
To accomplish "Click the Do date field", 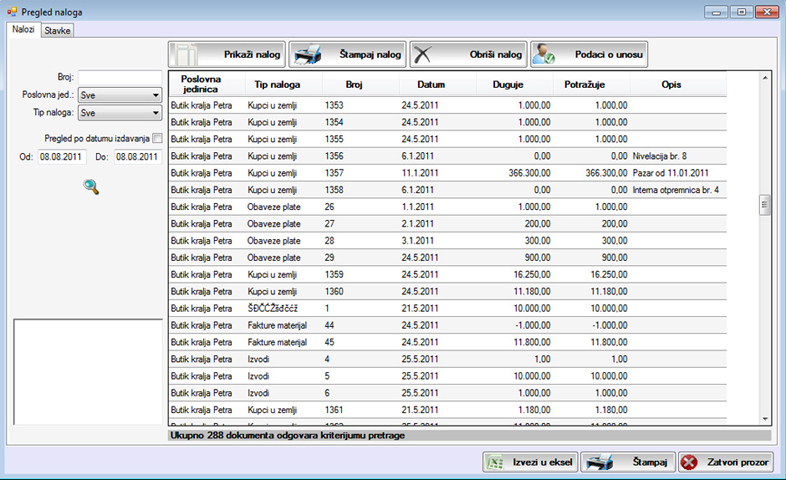I will (x=137, y=157).
